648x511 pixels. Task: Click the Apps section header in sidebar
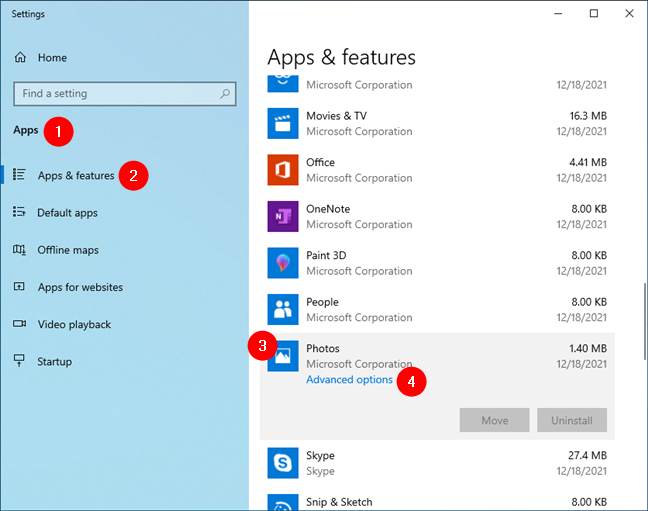pos(26,130)
